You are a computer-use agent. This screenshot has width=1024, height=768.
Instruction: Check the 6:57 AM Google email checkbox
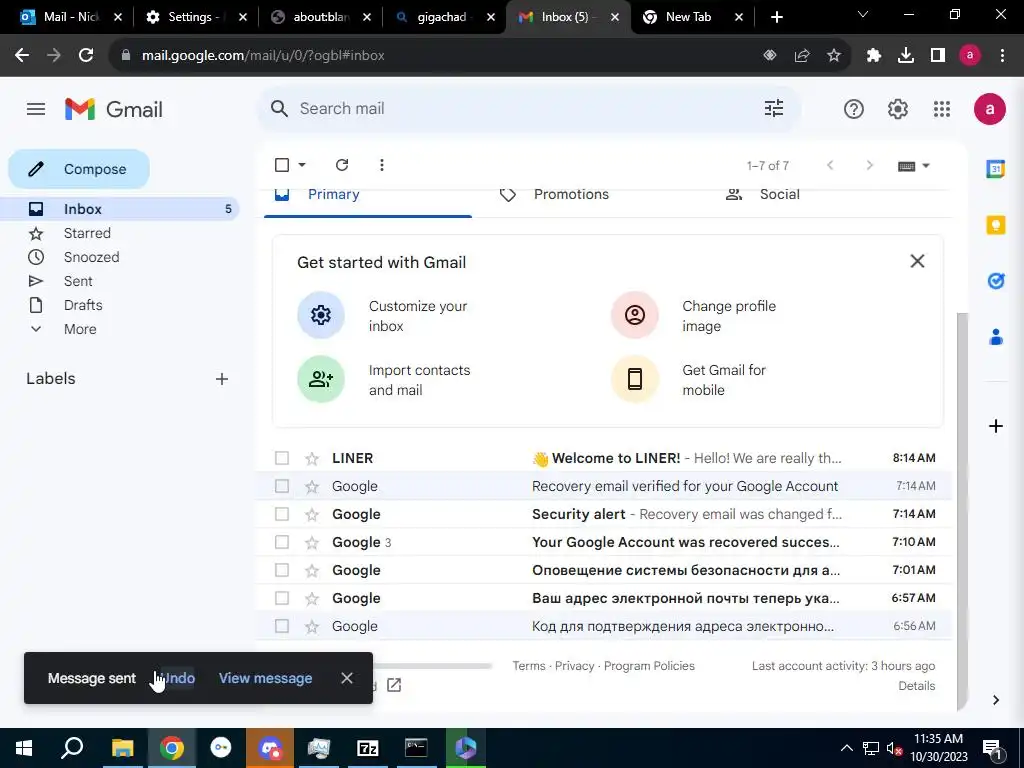click(281, 598)
